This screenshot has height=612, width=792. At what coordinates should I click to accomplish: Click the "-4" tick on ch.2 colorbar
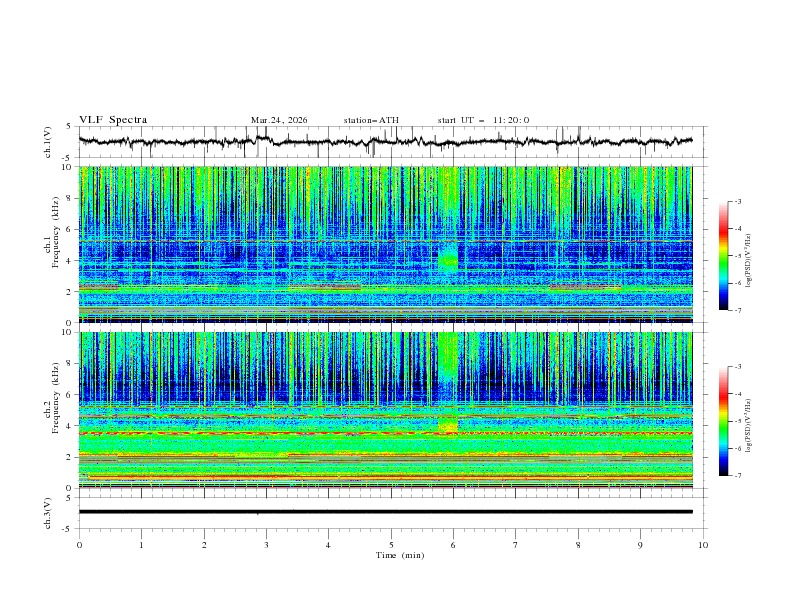point(738,394)
